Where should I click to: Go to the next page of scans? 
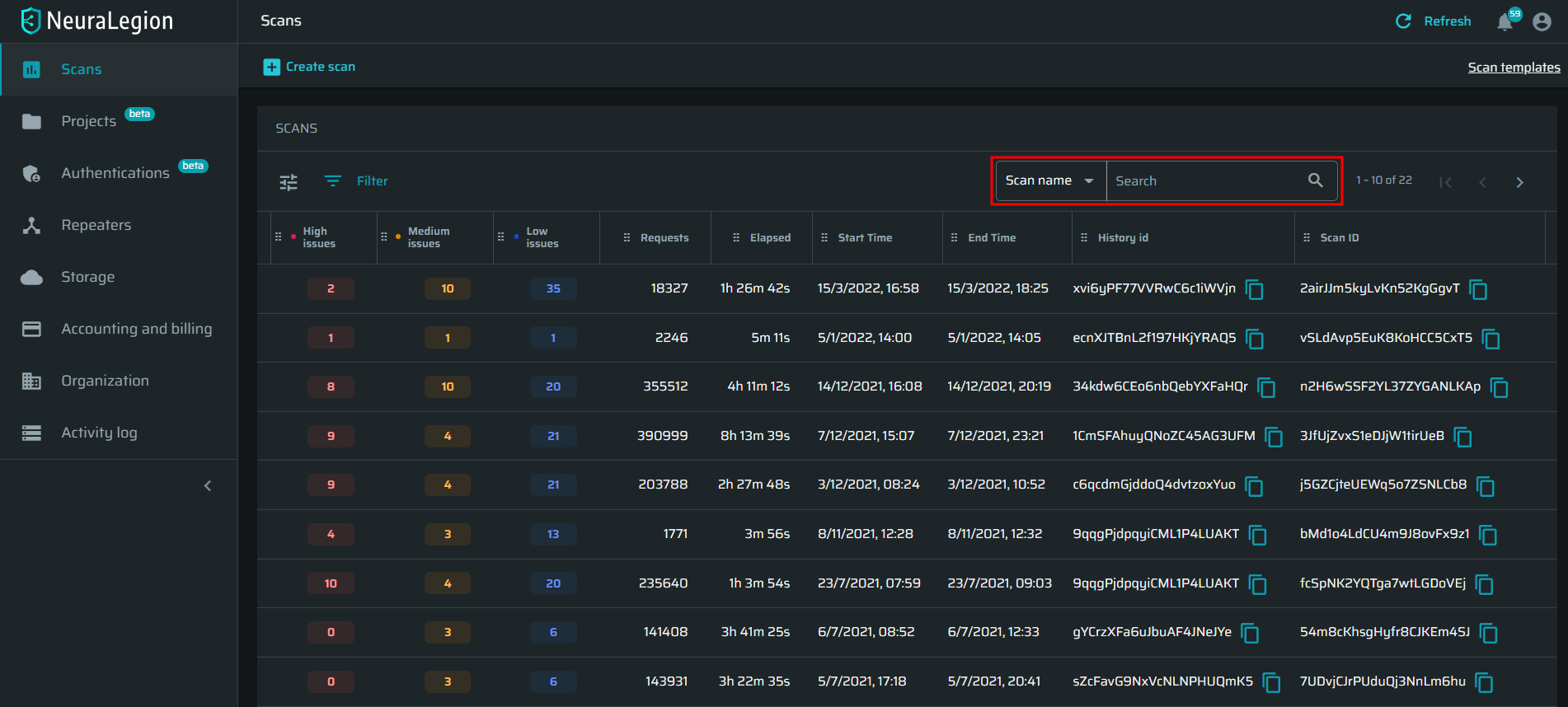[1520, 182]
